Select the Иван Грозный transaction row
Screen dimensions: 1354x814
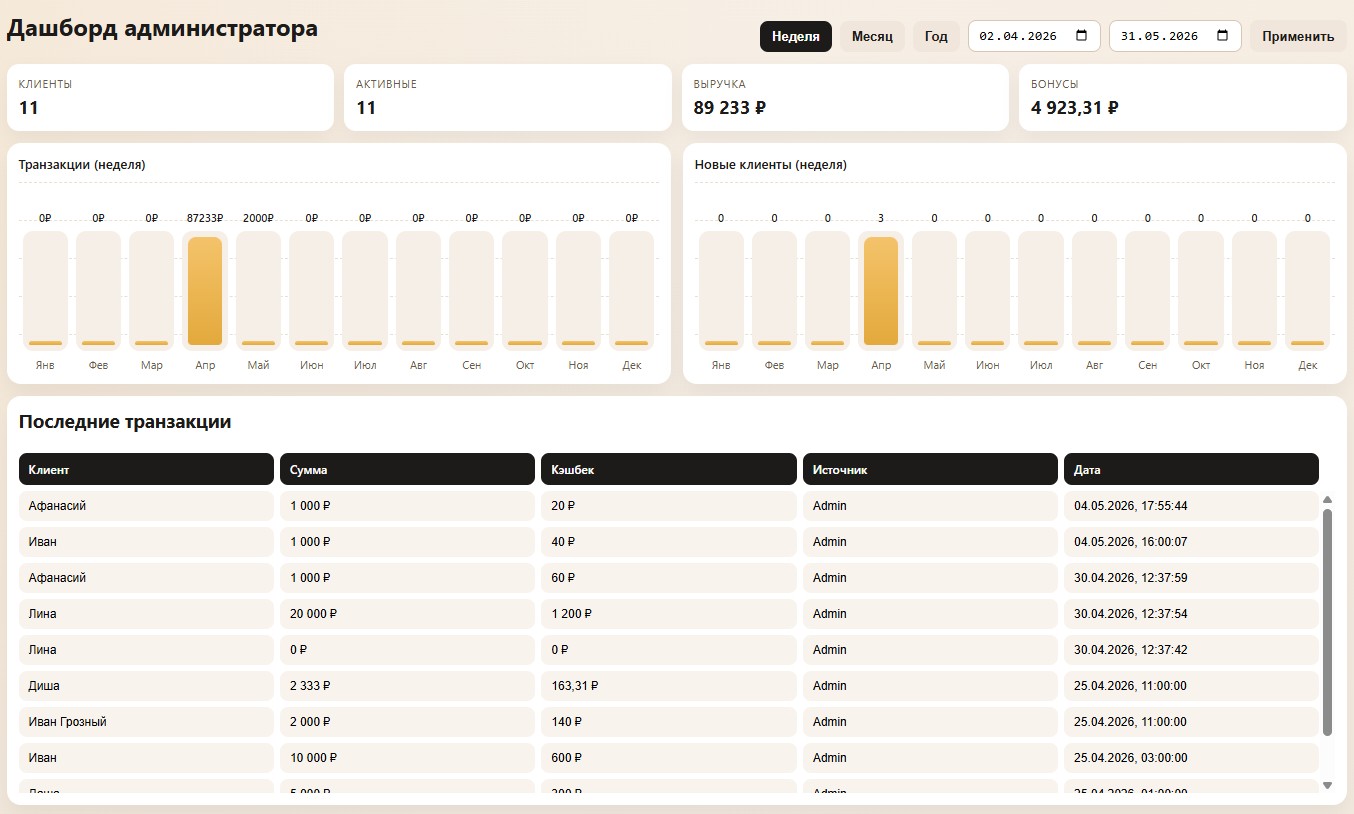(669, 721)
